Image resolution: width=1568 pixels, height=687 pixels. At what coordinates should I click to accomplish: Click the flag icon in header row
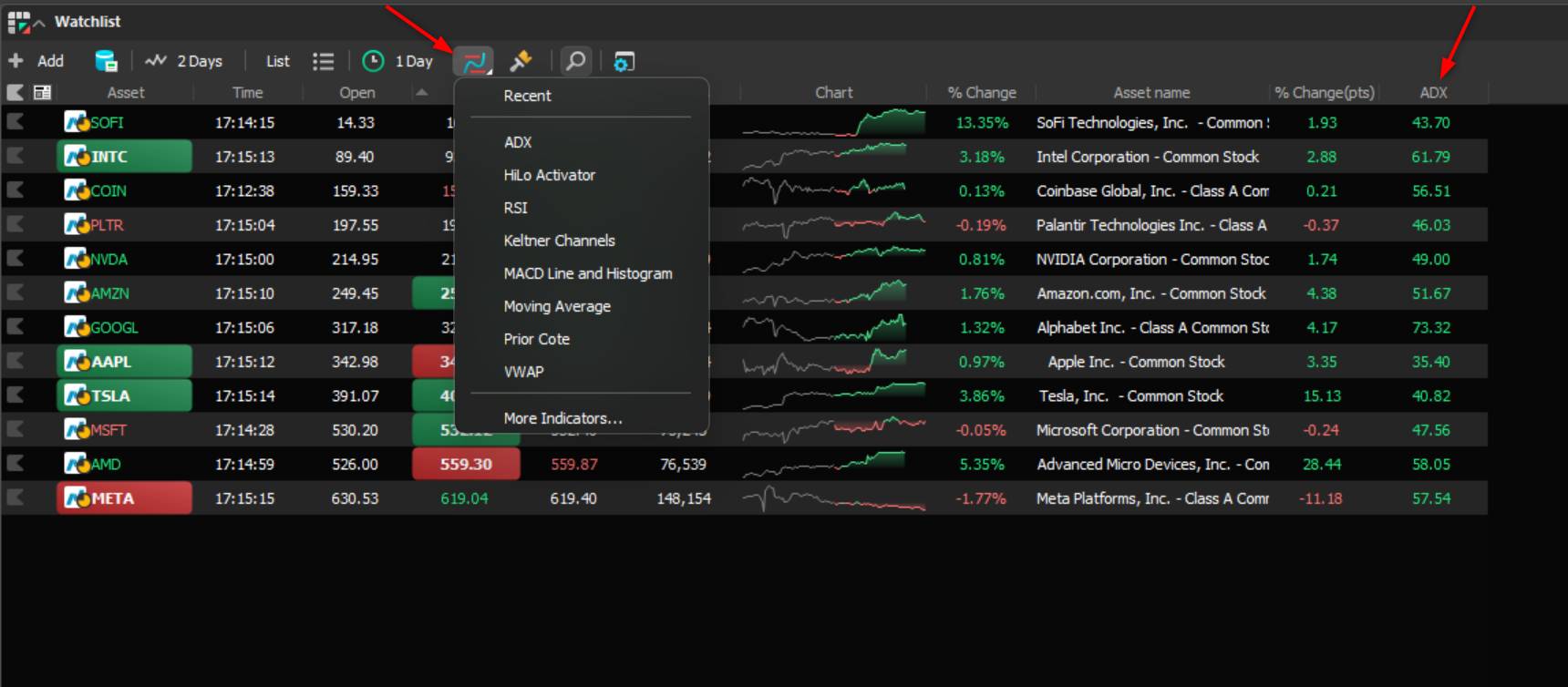click(15, 92)
